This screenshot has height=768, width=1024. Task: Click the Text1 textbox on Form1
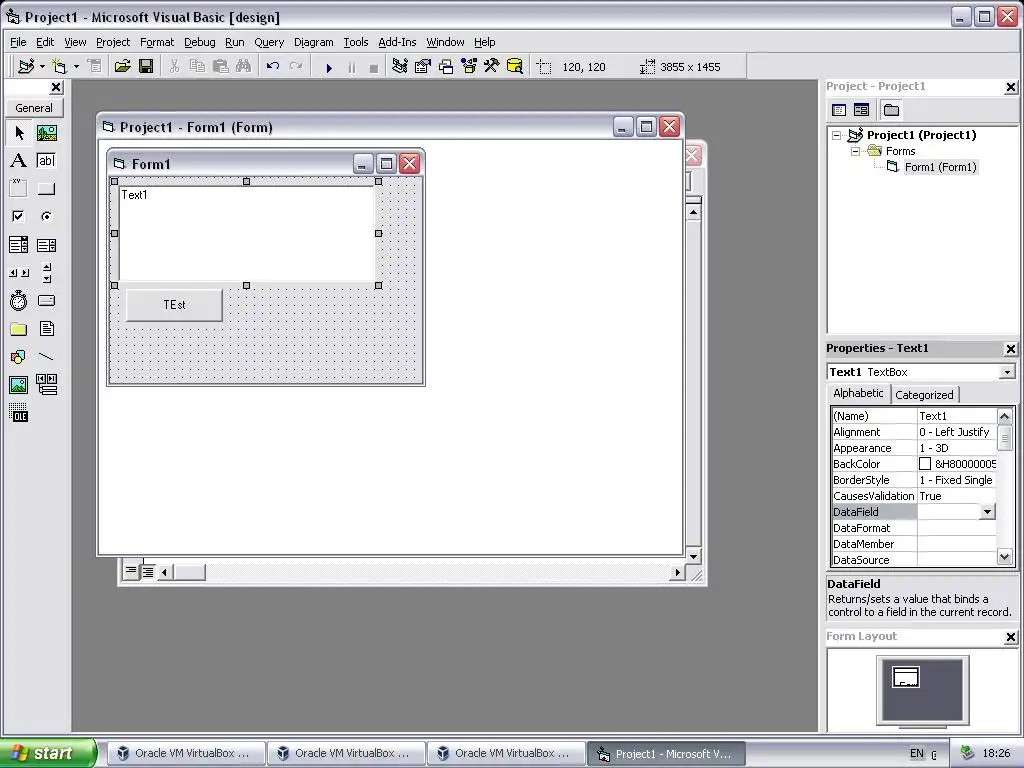tap(246, 233)
